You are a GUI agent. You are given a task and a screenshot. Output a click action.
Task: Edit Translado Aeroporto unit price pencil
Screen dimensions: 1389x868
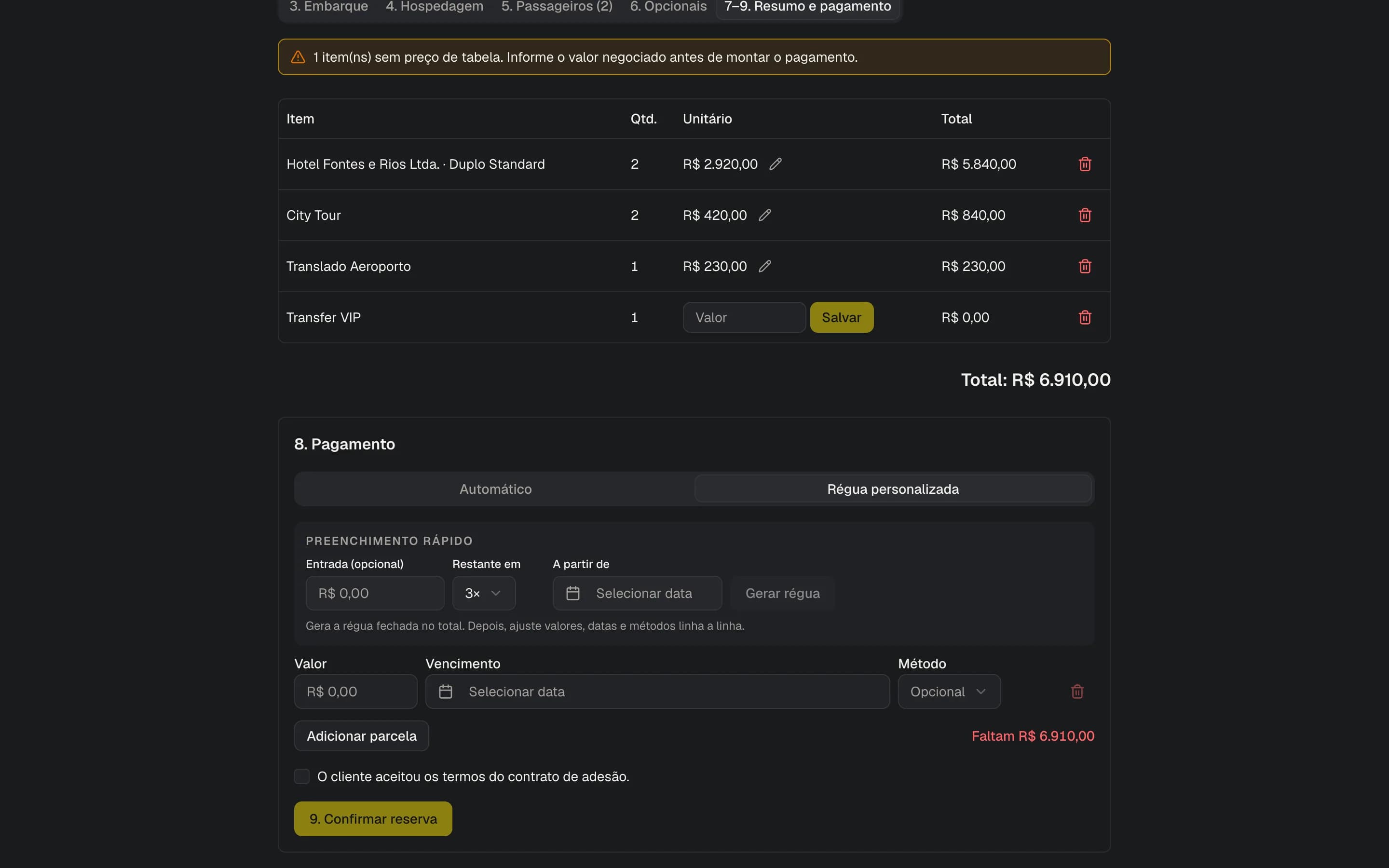(764, 266)
